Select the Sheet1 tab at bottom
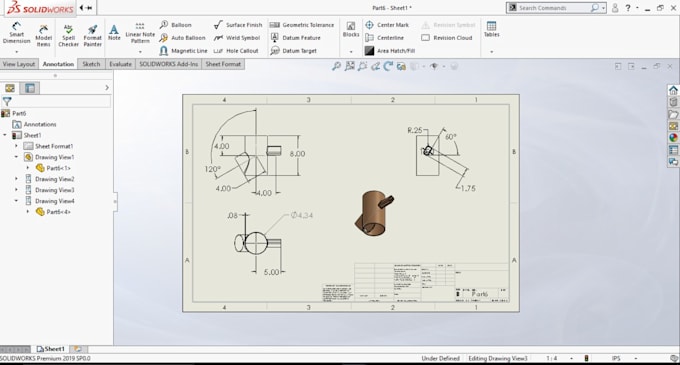The image size is (680, 365). (50, 349)
